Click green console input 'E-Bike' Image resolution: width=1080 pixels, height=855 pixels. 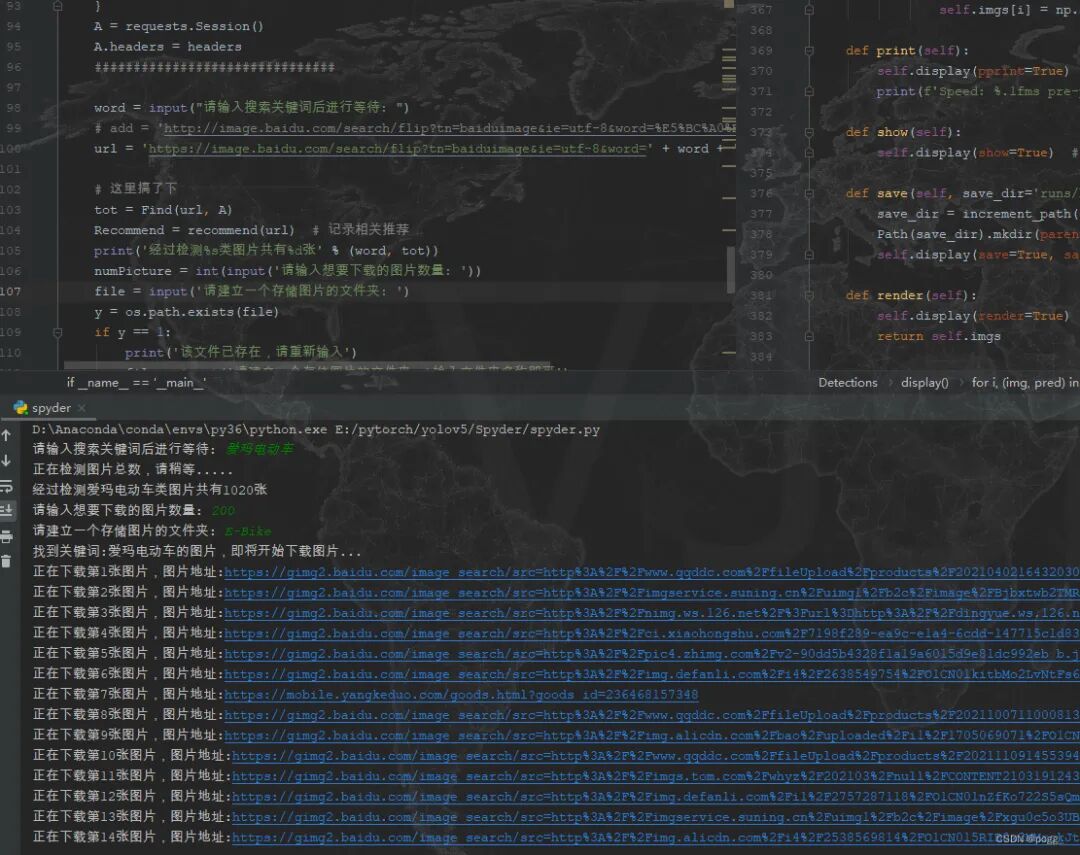[x=248, y=531]
